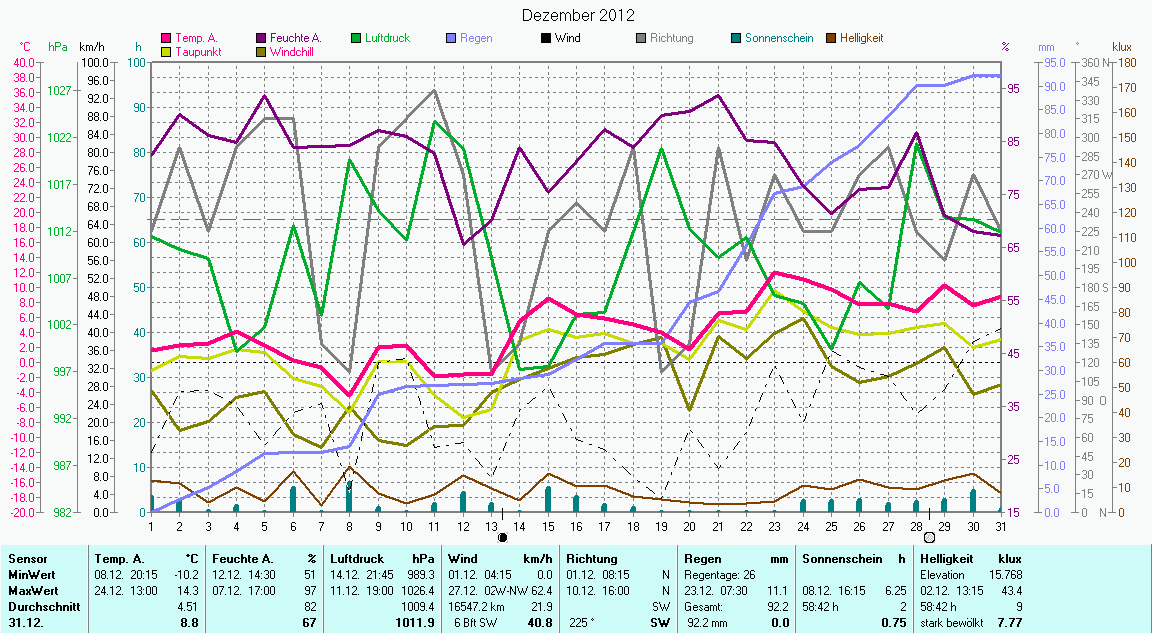1152x633 pixels.
Task: Click the Regen column header in table
Action: coord(700,559)
